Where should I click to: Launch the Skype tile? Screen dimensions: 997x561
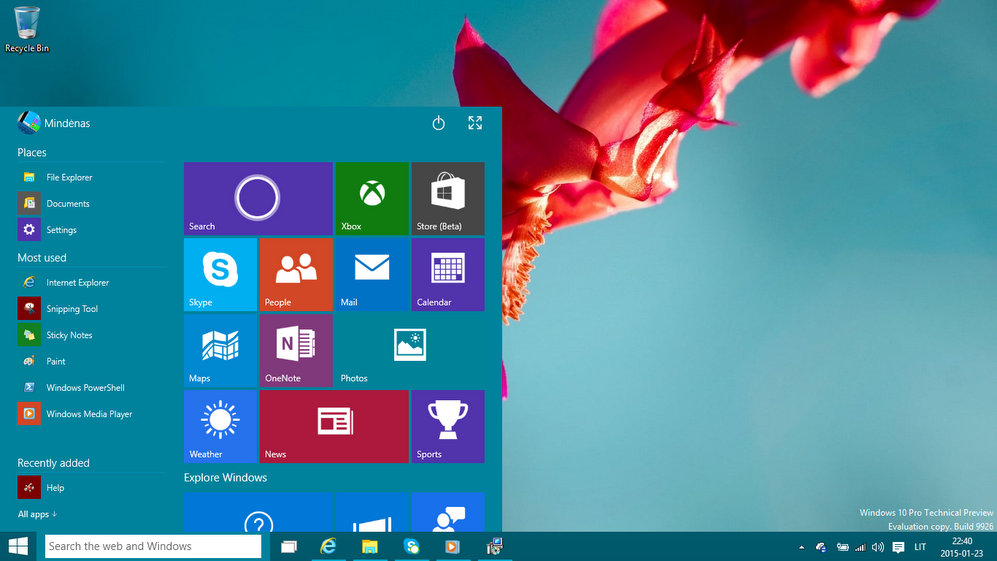point(220,274)
